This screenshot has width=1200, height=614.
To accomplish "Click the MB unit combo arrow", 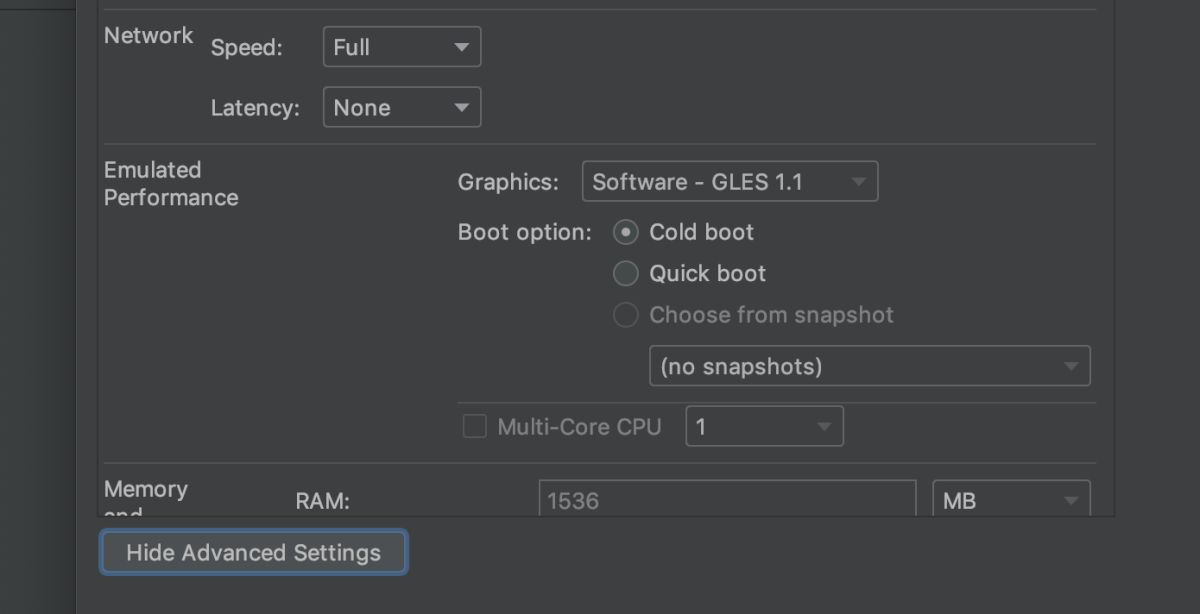I will coord(1070,500).
